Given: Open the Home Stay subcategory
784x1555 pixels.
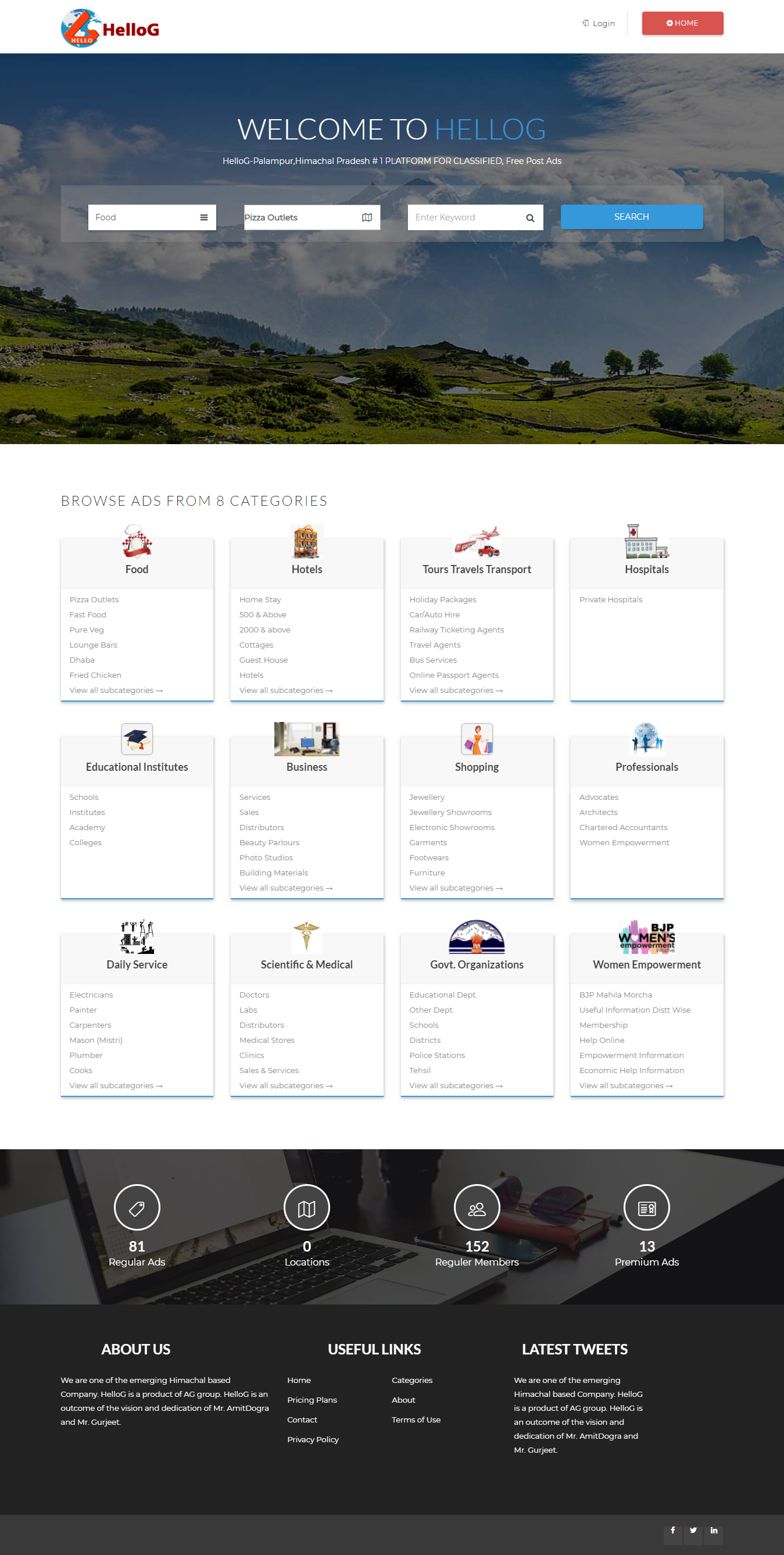Looking at the screenshot, I should tap(260, 599).
